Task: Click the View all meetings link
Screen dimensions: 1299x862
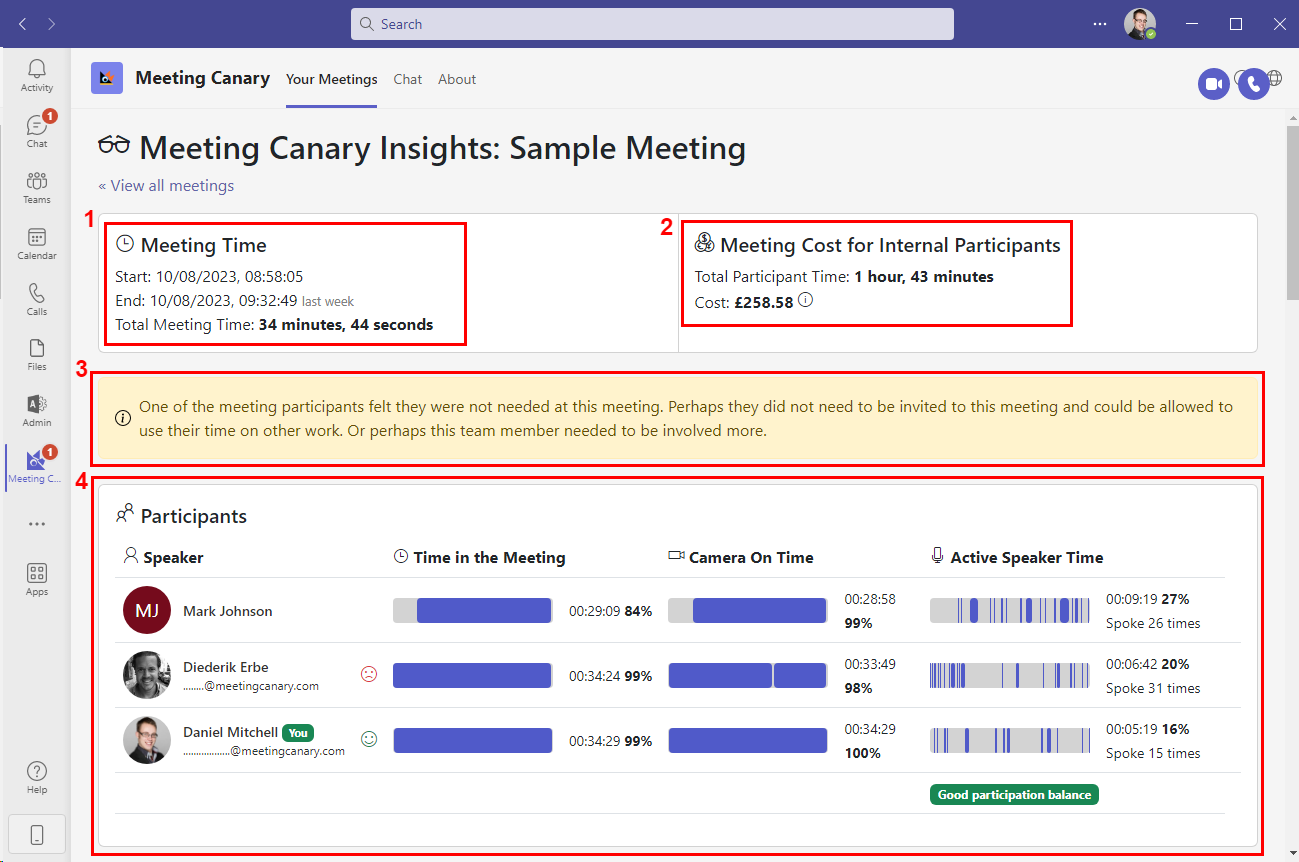Action: (x=166, y=186)
